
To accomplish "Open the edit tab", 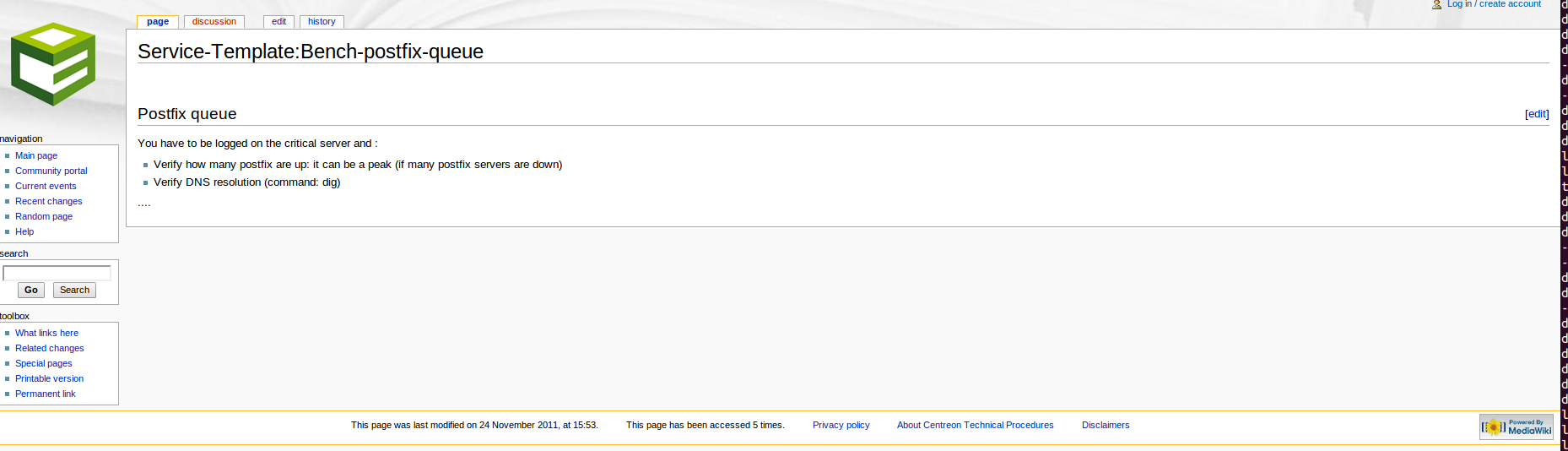I will (278, 22).
